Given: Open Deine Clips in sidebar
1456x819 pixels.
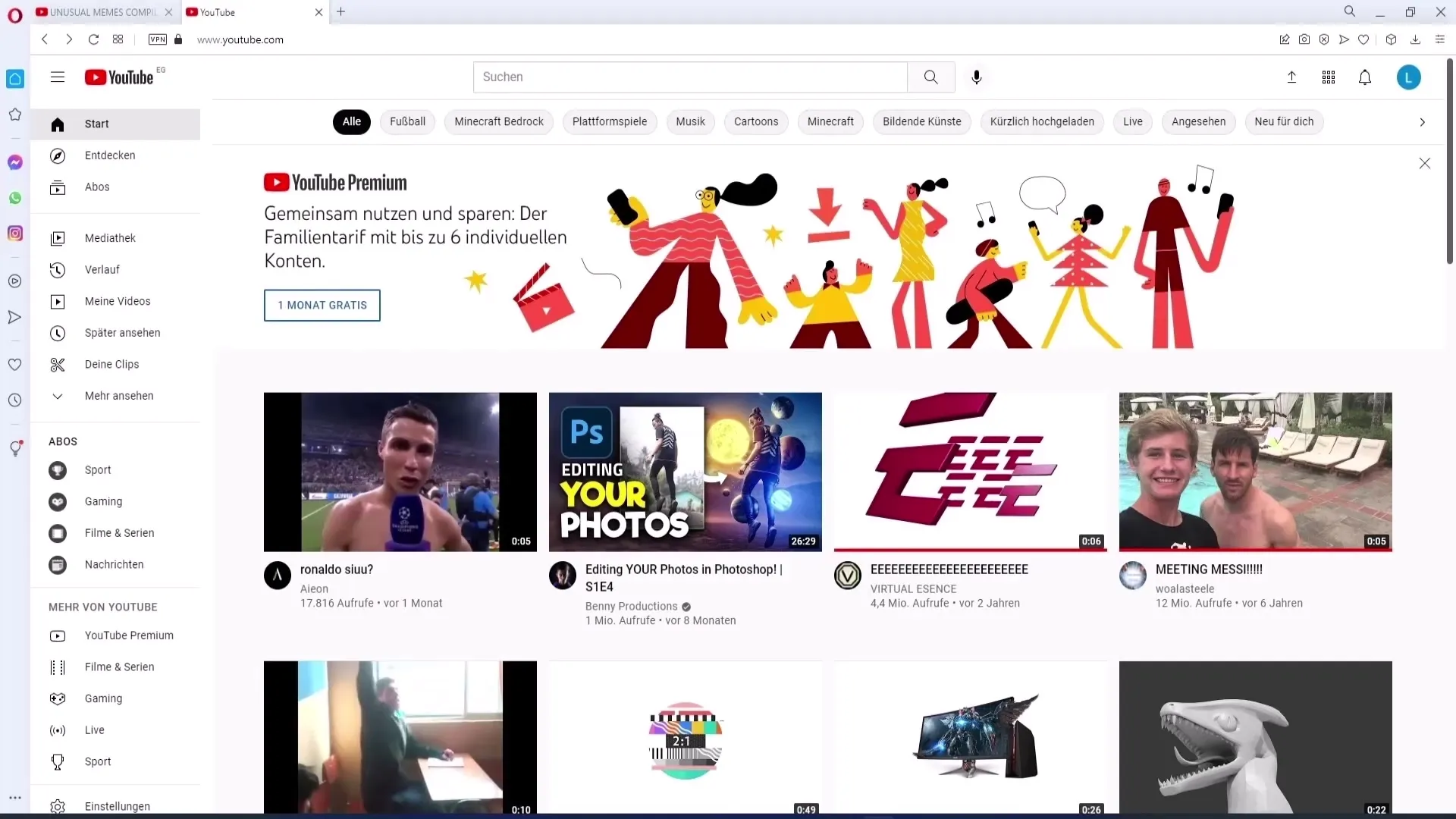Looking at the screenshot, I should click(115, 365).
